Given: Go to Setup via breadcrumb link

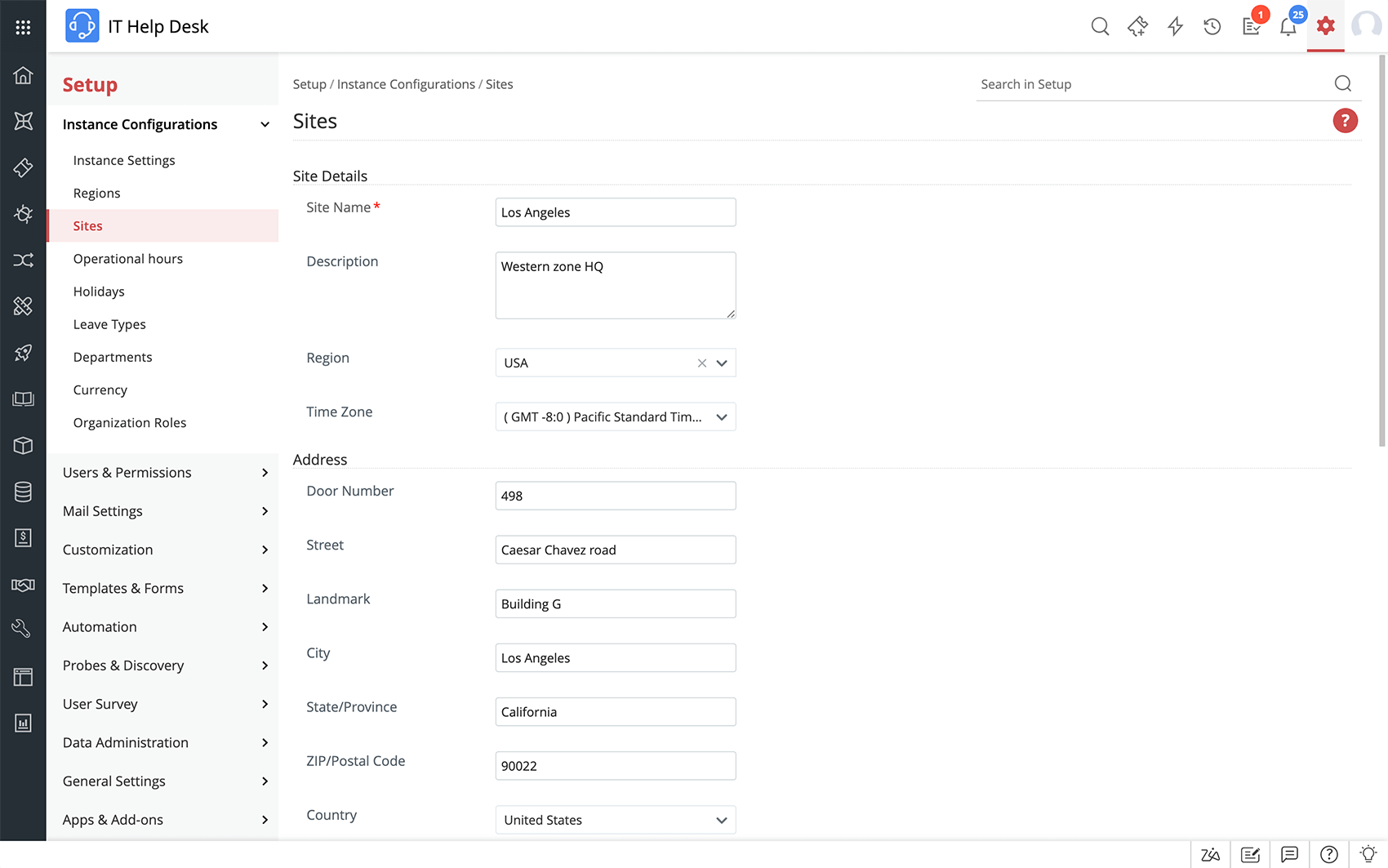Looking at the screenshot, I should pyautogui.click(x=309, y=84).
